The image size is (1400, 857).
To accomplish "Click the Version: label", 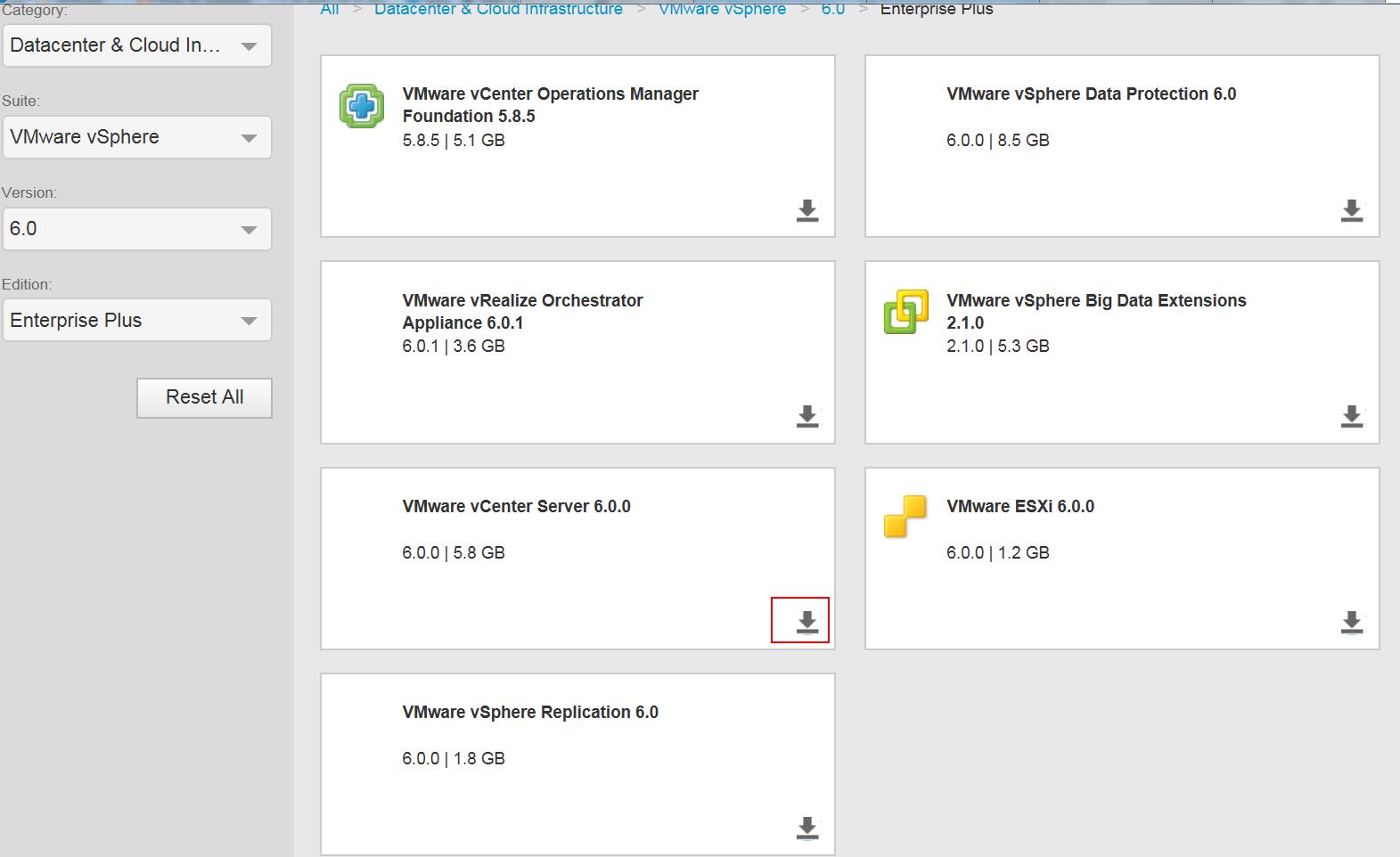I will pos(29,192).
